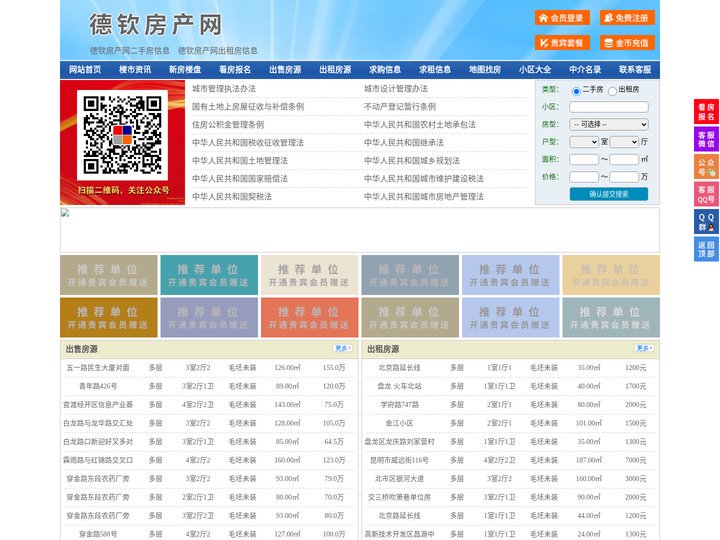This screenshot has height=540, width=720.
Task: Open the 贵宾套餐 icon button
Action: point(562,43)
